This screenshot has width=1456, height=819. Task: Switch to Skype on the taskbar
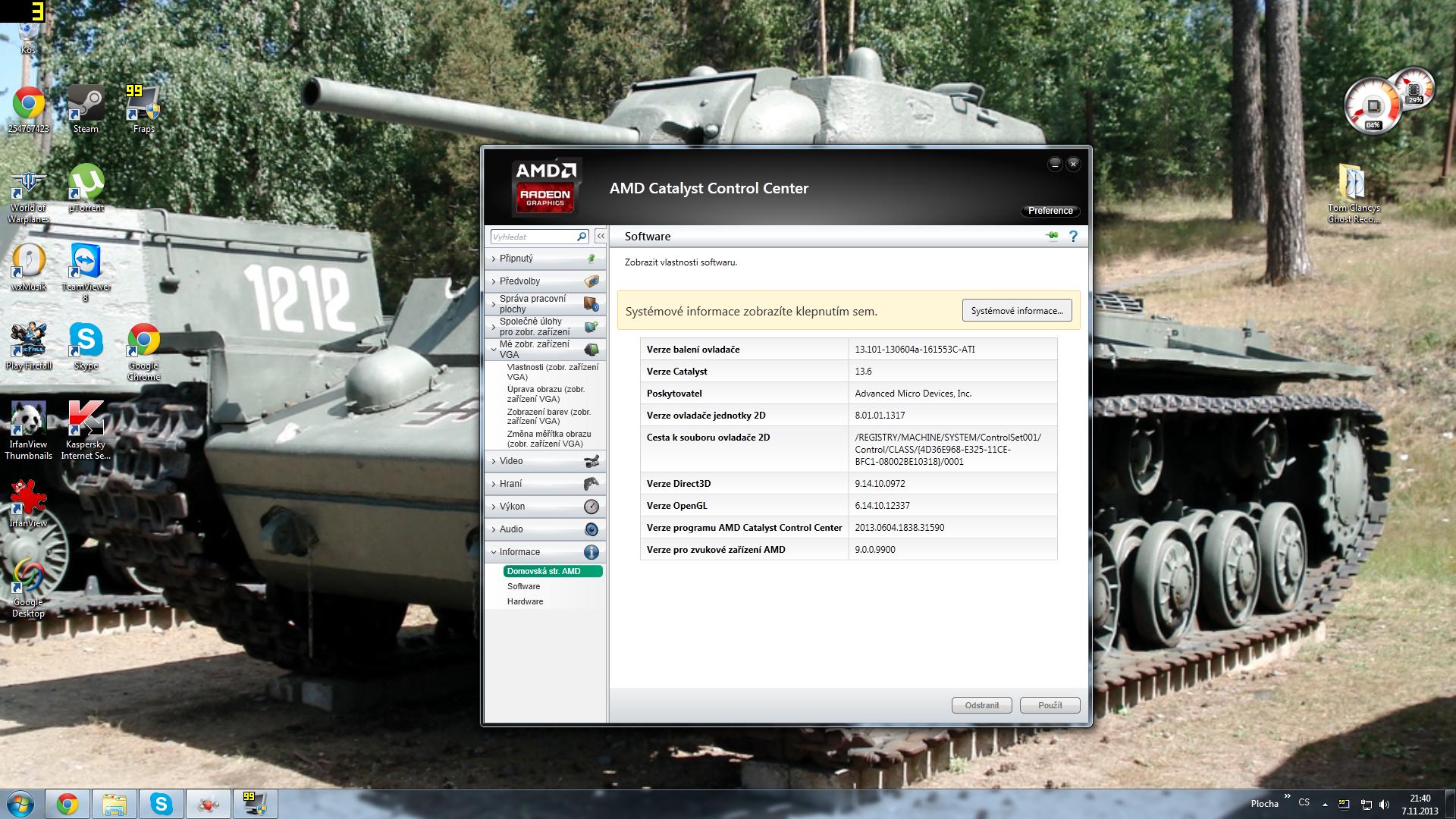tap(162, 804)
